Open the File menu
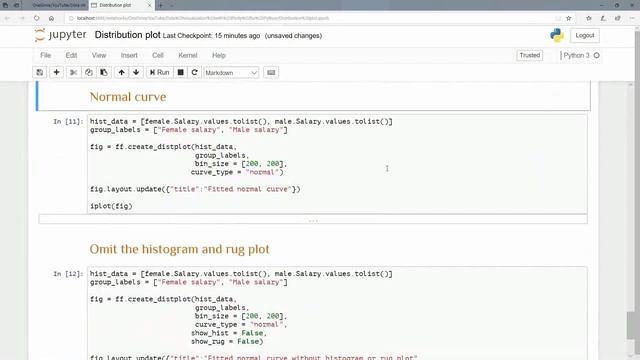The image size is (640, 360). (x=45, y=55)
